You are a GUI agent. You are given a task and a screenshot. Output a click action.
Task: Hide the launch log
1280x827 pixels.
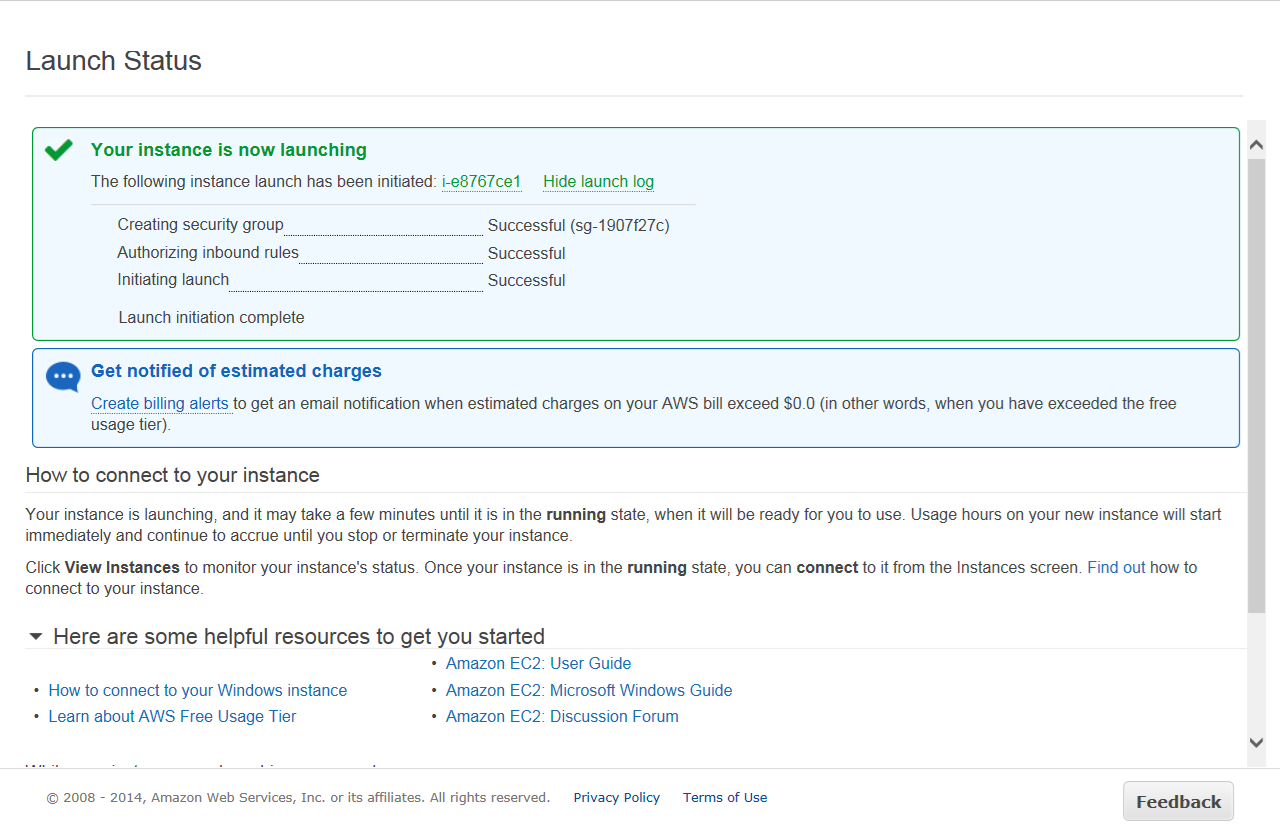point(598,181)
